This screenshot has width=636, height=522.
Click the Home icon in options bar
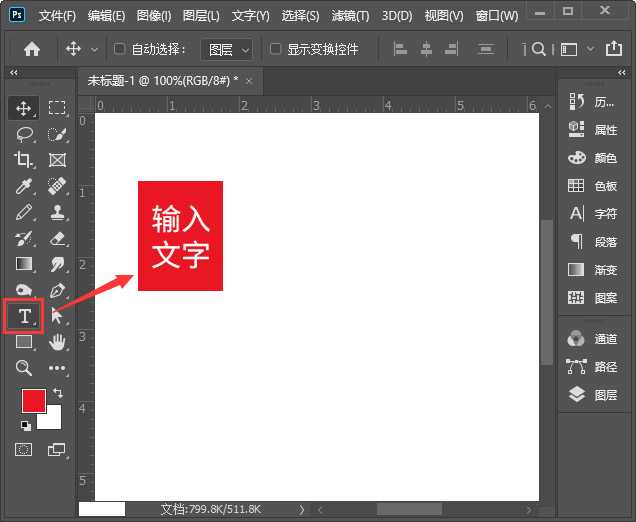click(x=32, y=49)
